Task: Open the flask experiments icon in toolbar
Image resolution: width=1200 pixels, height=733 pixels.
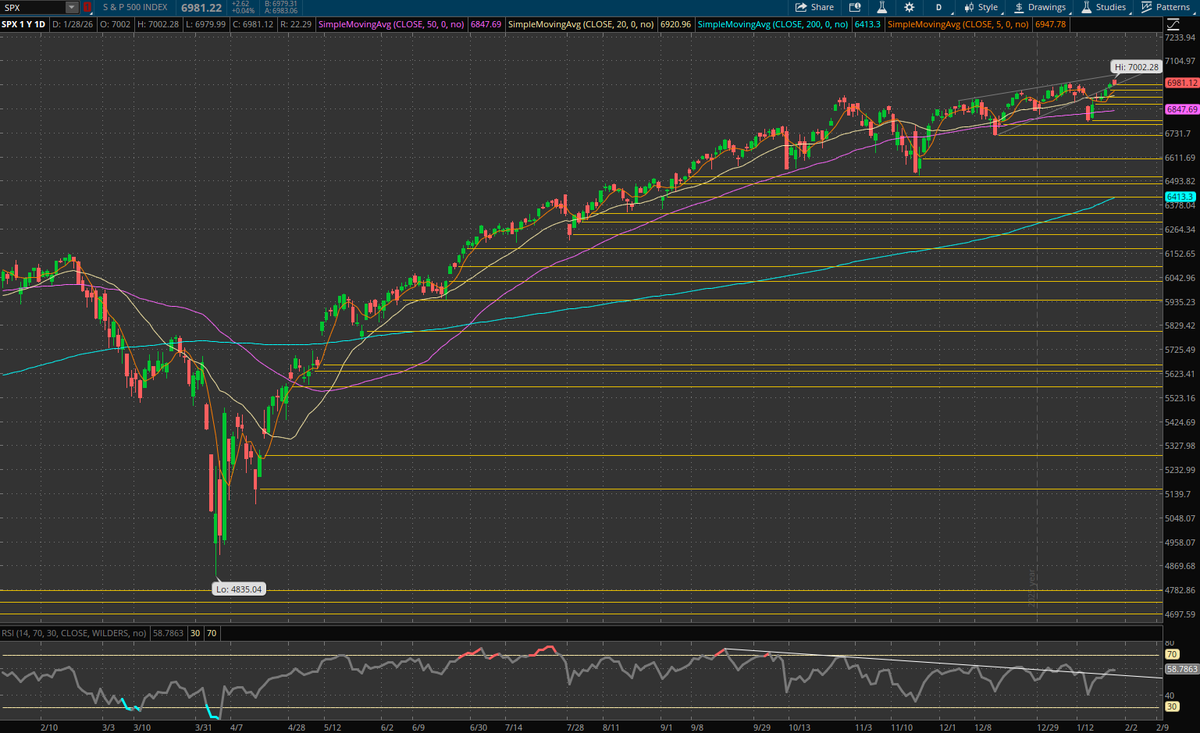Action: (x=882, y=7)
